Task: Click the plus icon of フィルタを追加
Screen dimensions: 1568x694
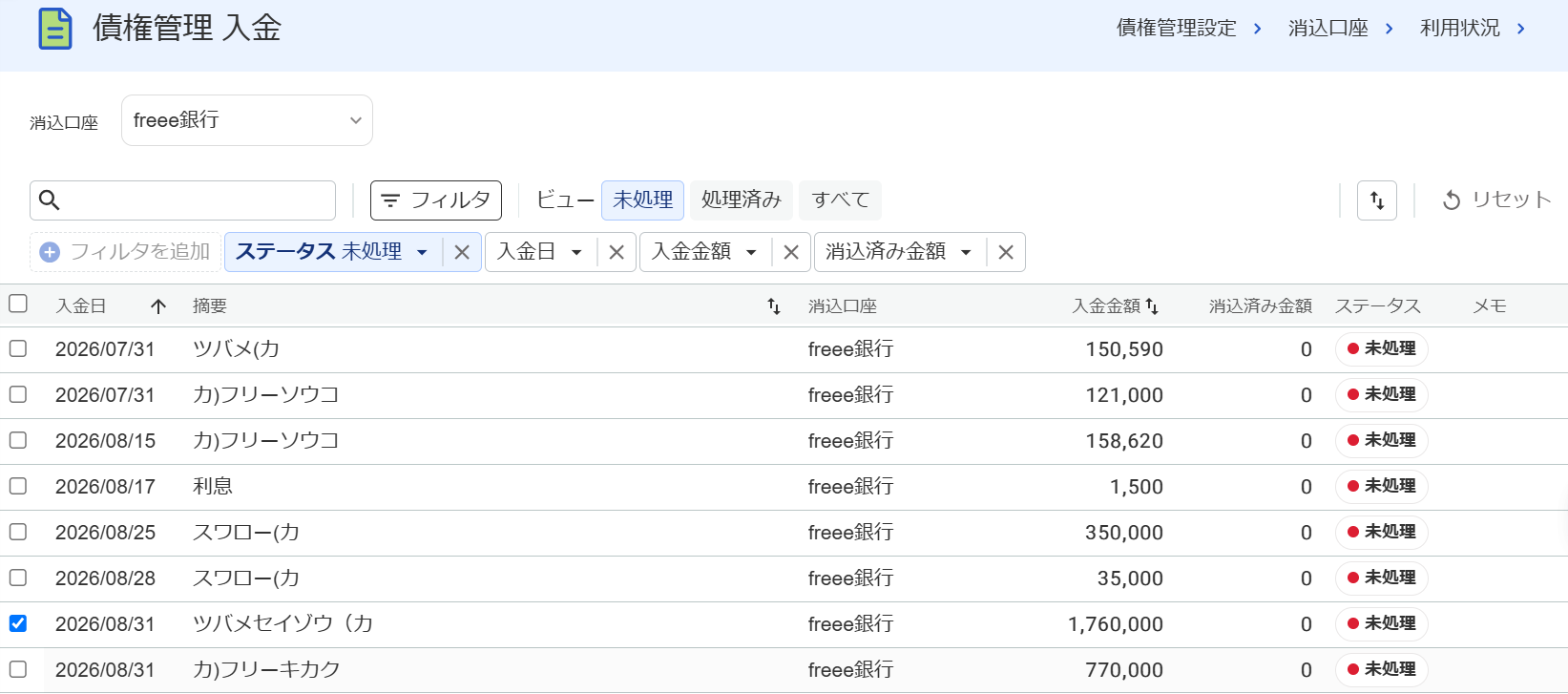Action: [x=50, y=252]
